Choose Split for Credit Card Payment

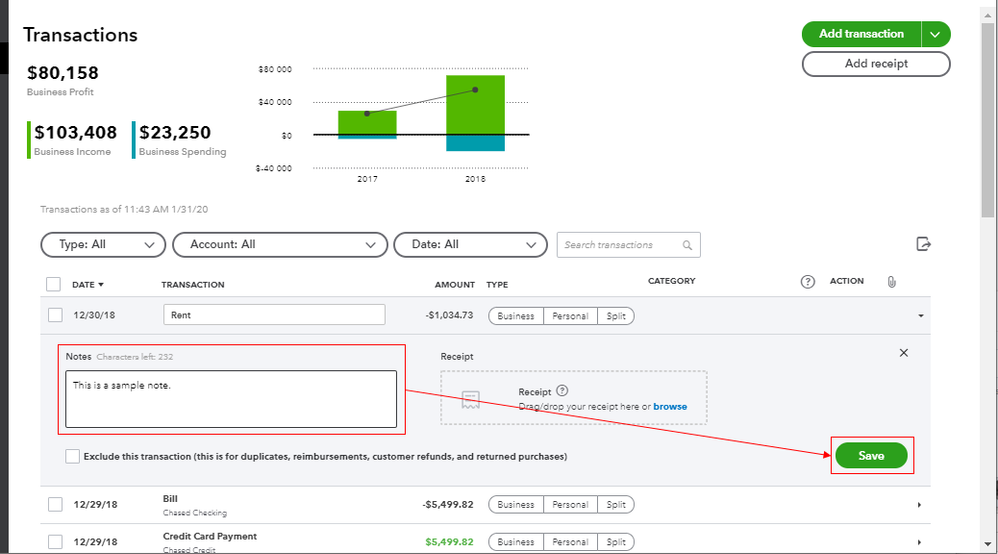tap(616, 542)
